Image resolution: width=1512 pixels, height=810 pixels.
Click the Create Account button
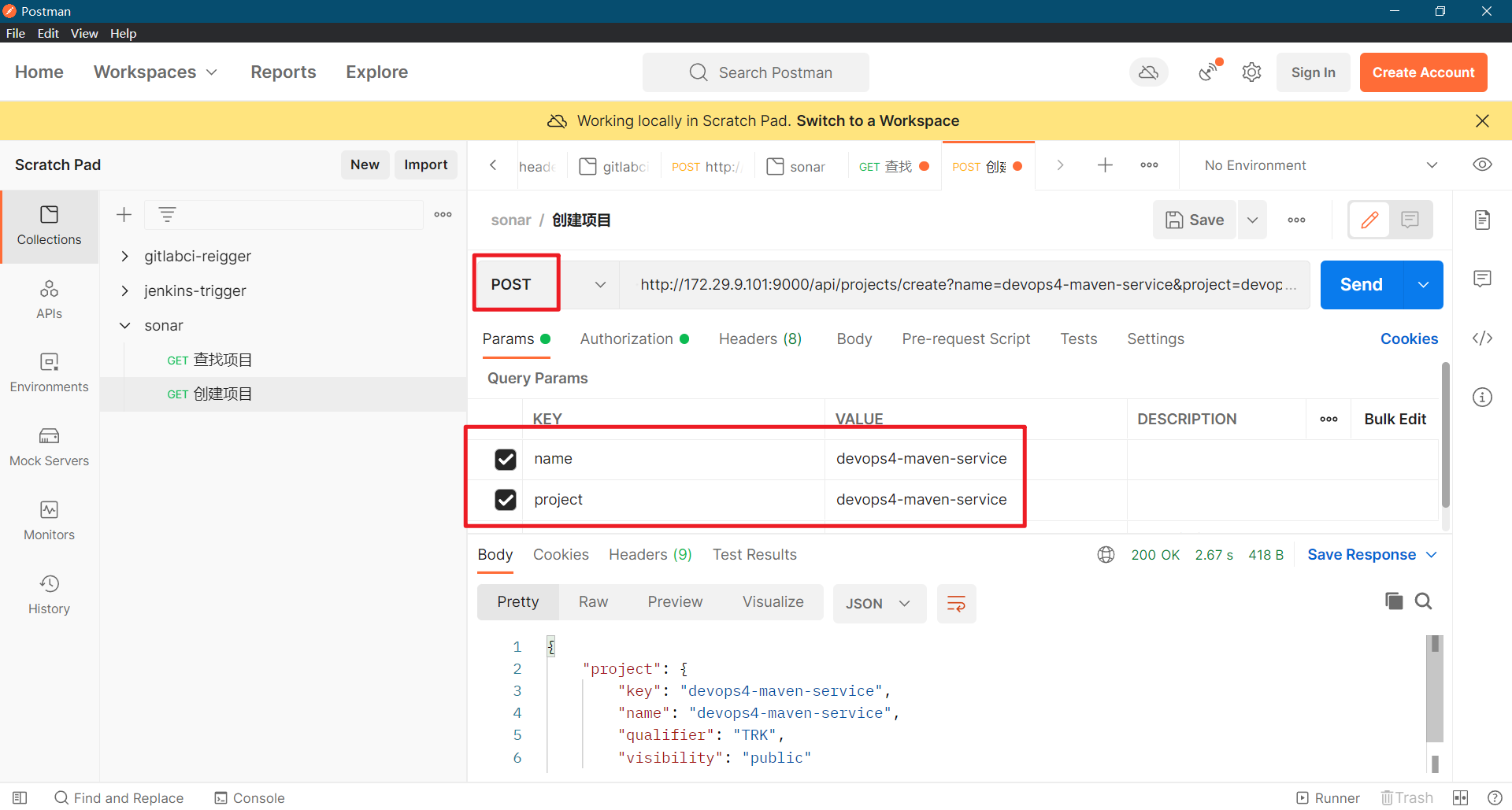pos(1423,72)
